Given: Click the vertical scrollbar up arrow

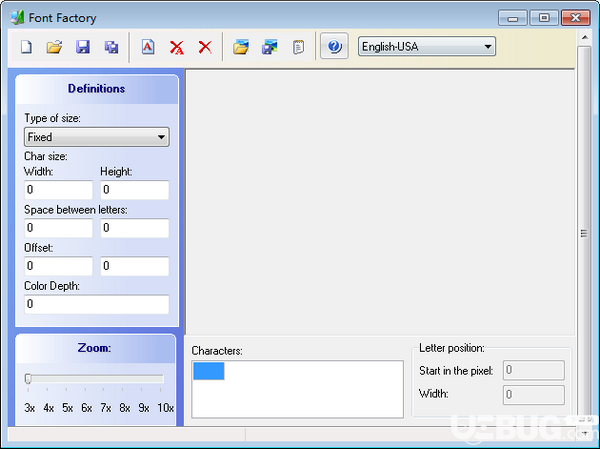Looking at the screenshot, I should click(584, 38).
